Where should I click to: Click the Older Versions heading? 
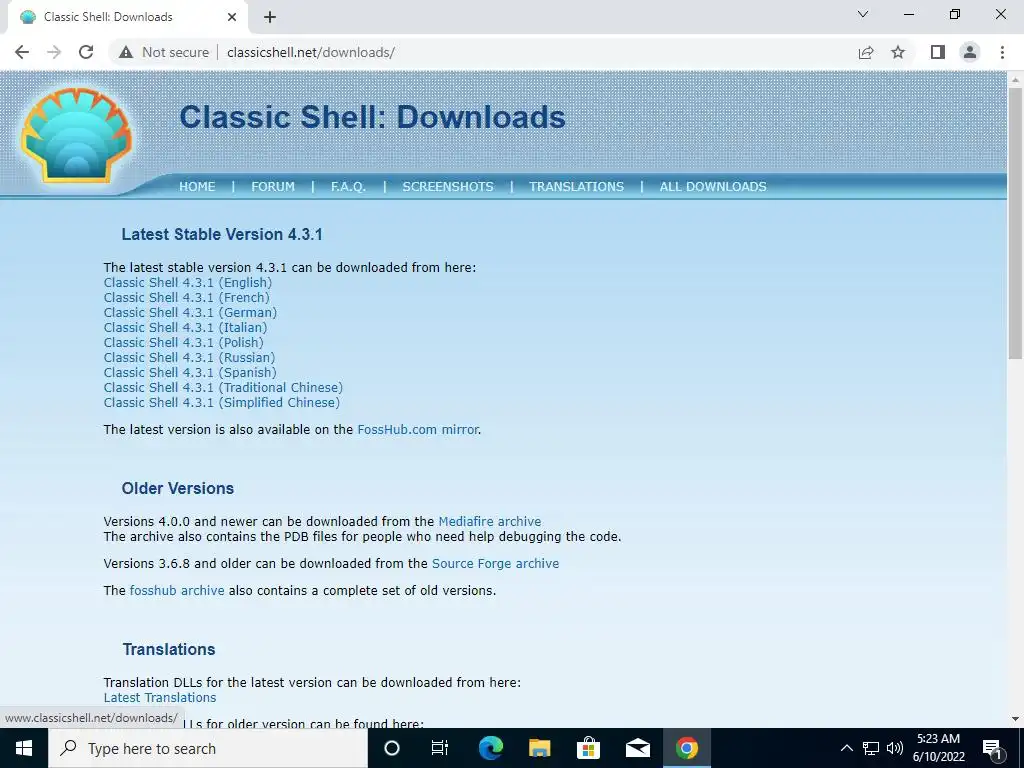(178, 488)
